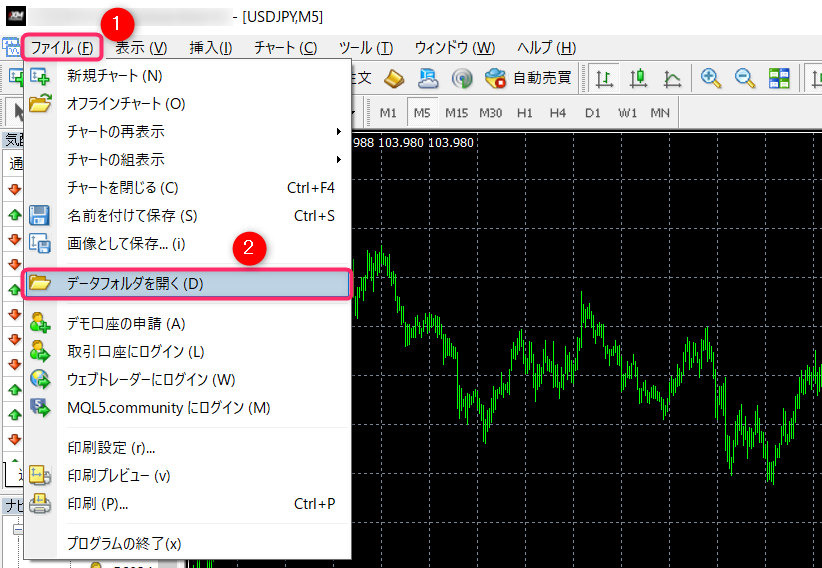Click the floppy disk save icon
822x568 pixels.
[39, 216]
